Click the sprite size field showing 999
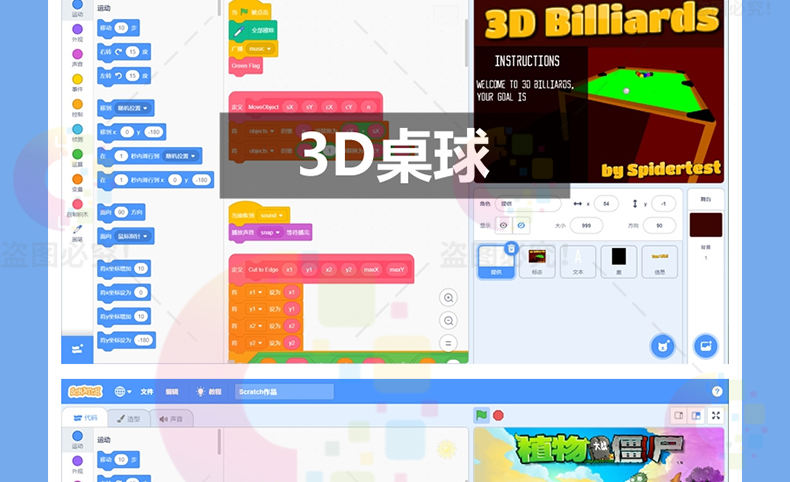The height and width of the screenshot is (482, 790). pos(586,226)
